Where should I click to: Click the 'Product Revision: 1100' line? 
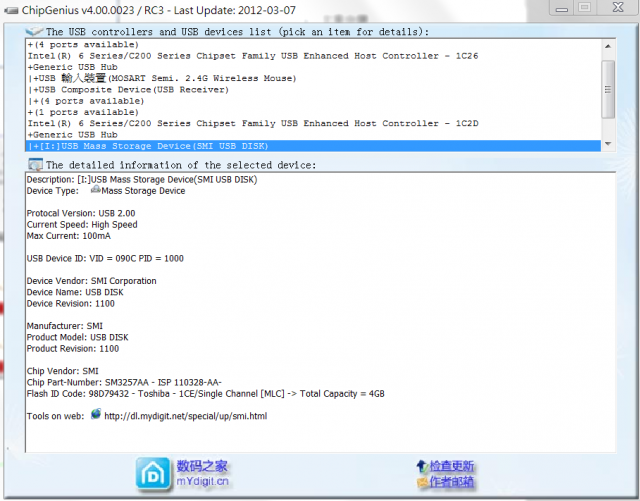[x=73, y=349]
